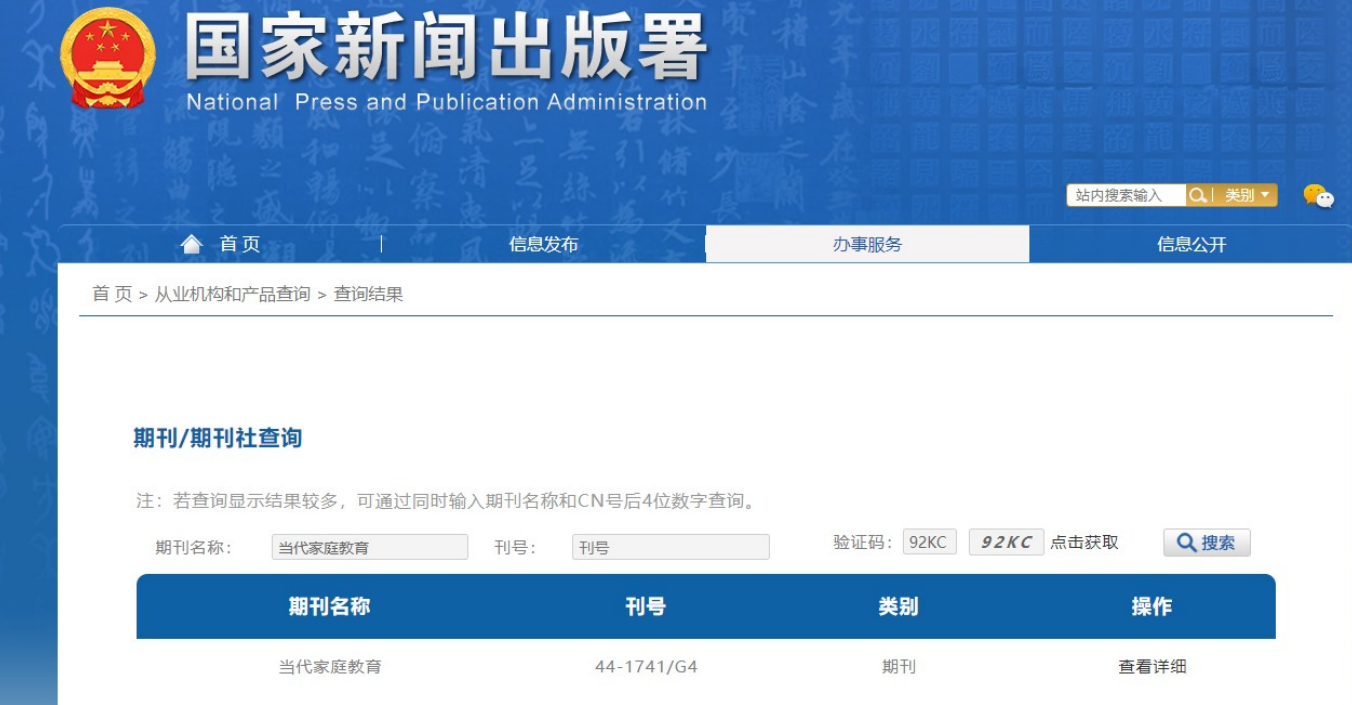Select the 办事服务 navigation tab
This screenshot has width=1352, height=705.
[x=867, y=245]
